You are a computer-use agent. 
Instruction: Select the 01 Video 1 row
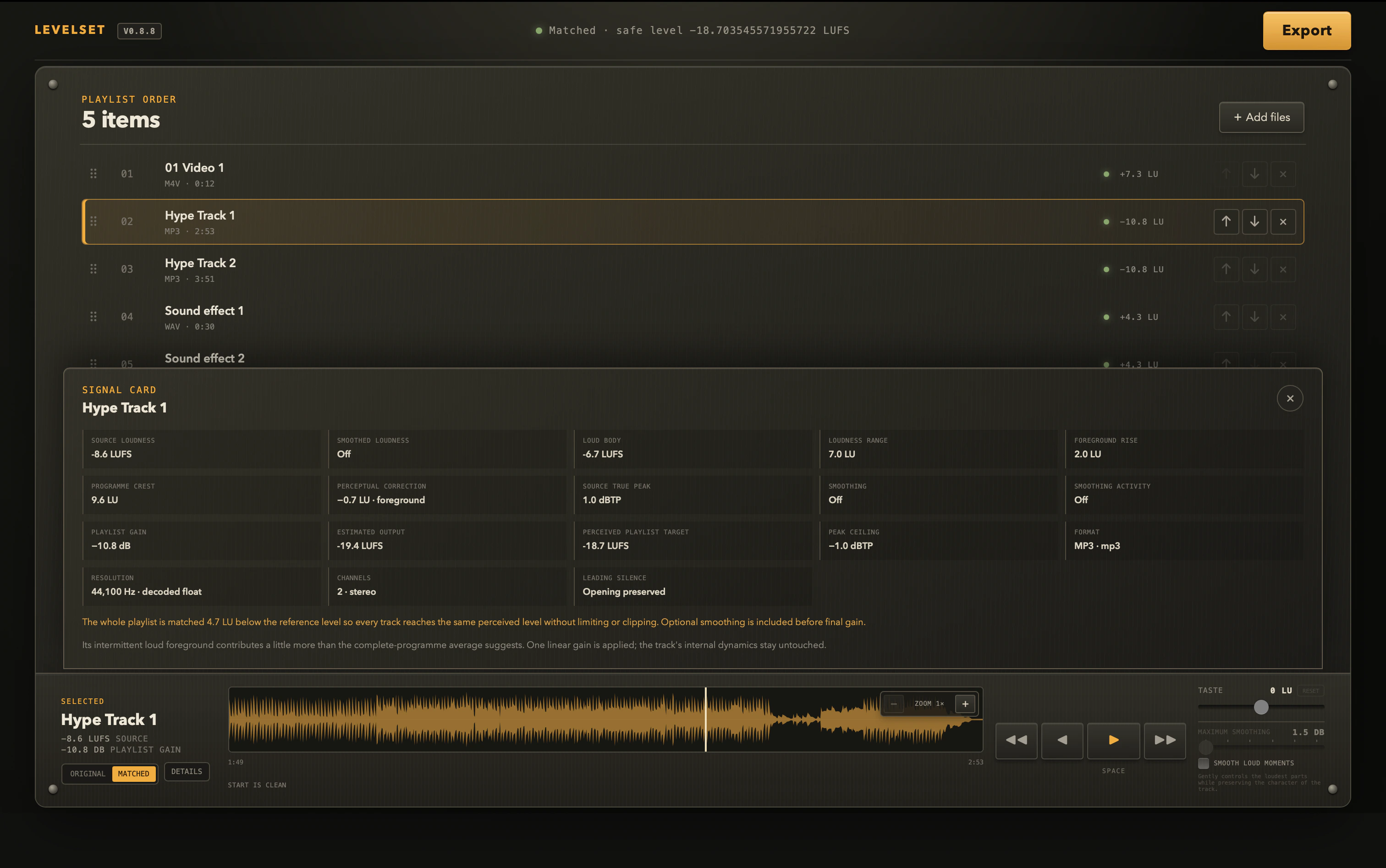pyautogui.click(x=693, y=174)
